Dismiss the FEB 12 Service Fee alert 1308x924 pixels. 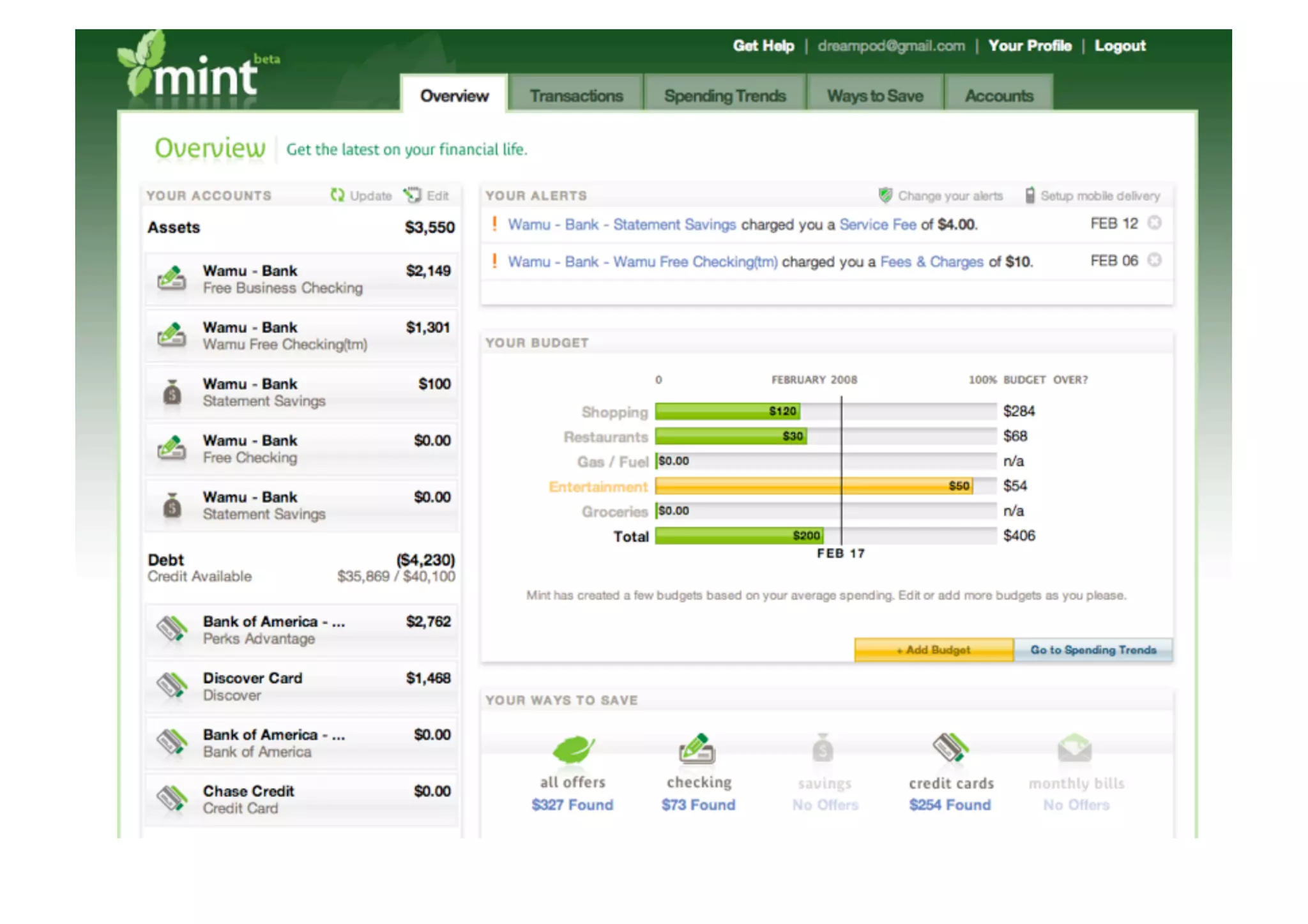tap(1153, 223)
